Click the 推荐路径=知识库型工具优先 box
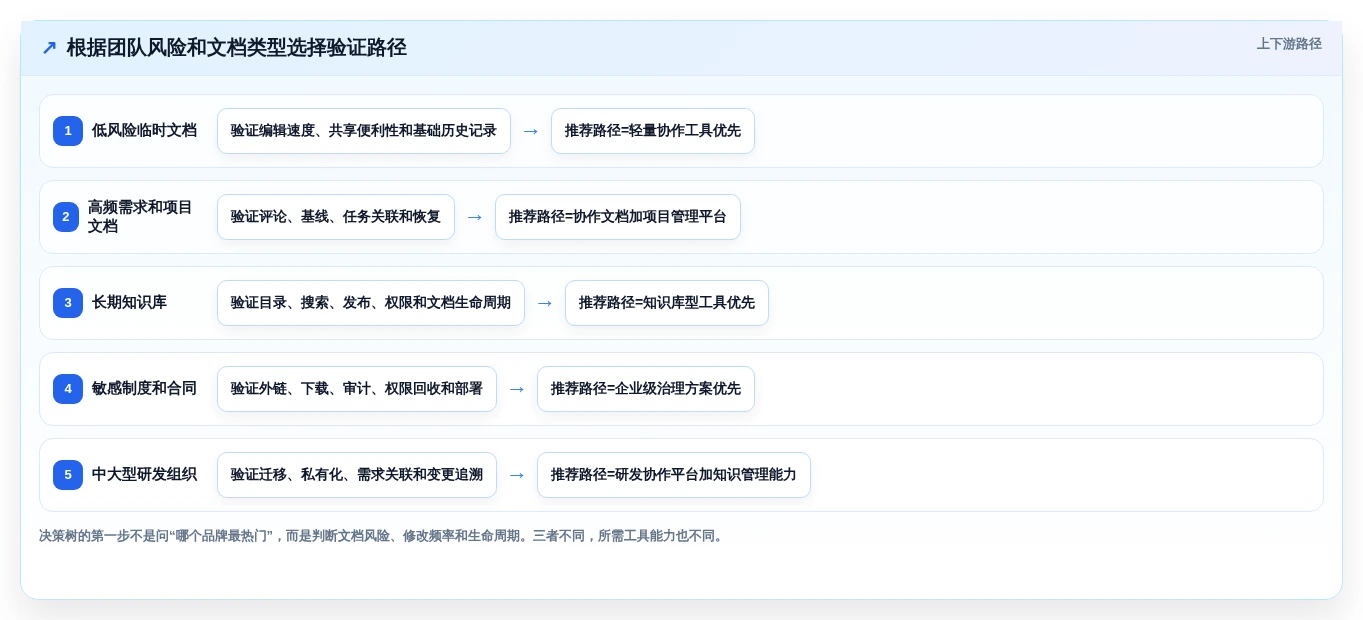The height and width of the screenshot is (620, 1363). pos(667,303)
